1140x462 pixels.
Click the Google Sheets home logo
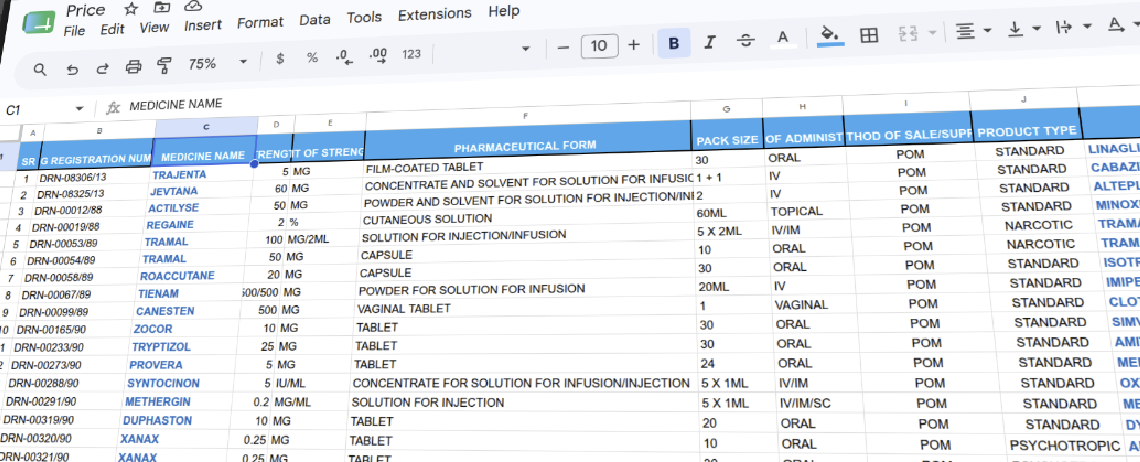tap(39, 21)
